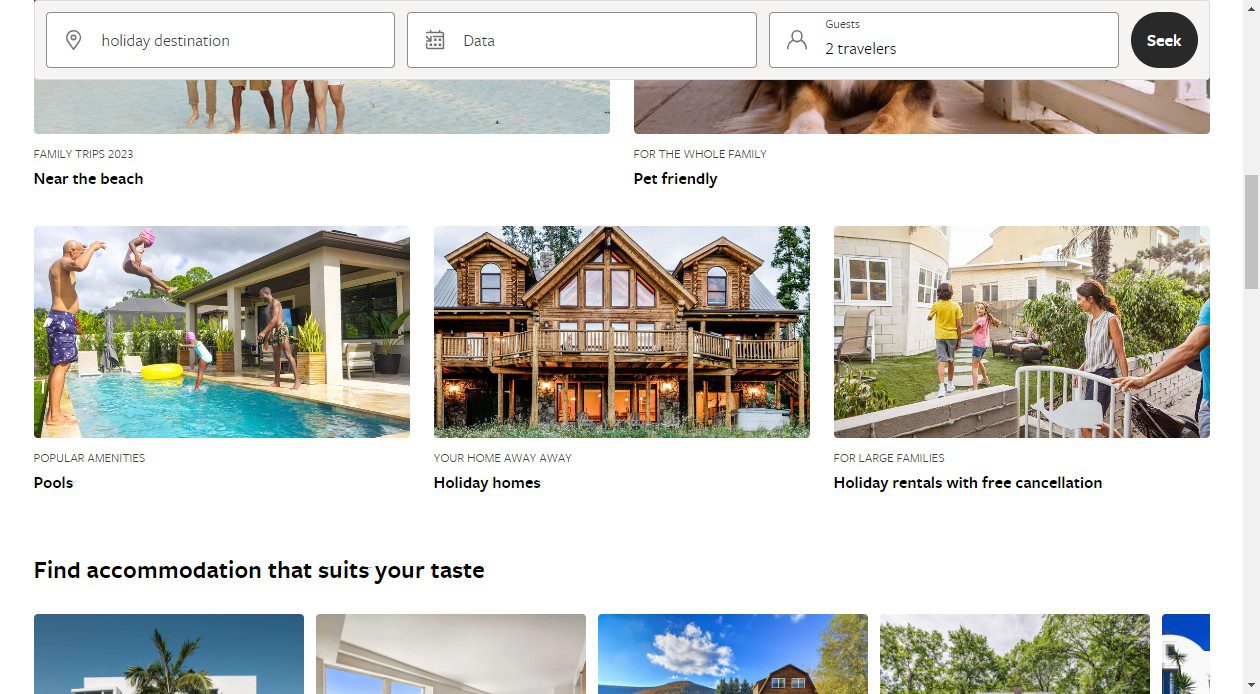Select the holiday destination input field

click(x=220, y=40)
